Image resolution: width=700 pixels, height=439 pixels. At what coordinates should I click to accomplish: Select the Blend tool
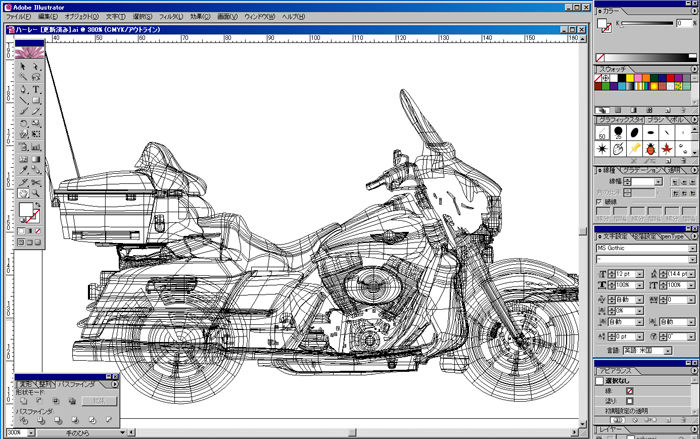coord(36,170)
